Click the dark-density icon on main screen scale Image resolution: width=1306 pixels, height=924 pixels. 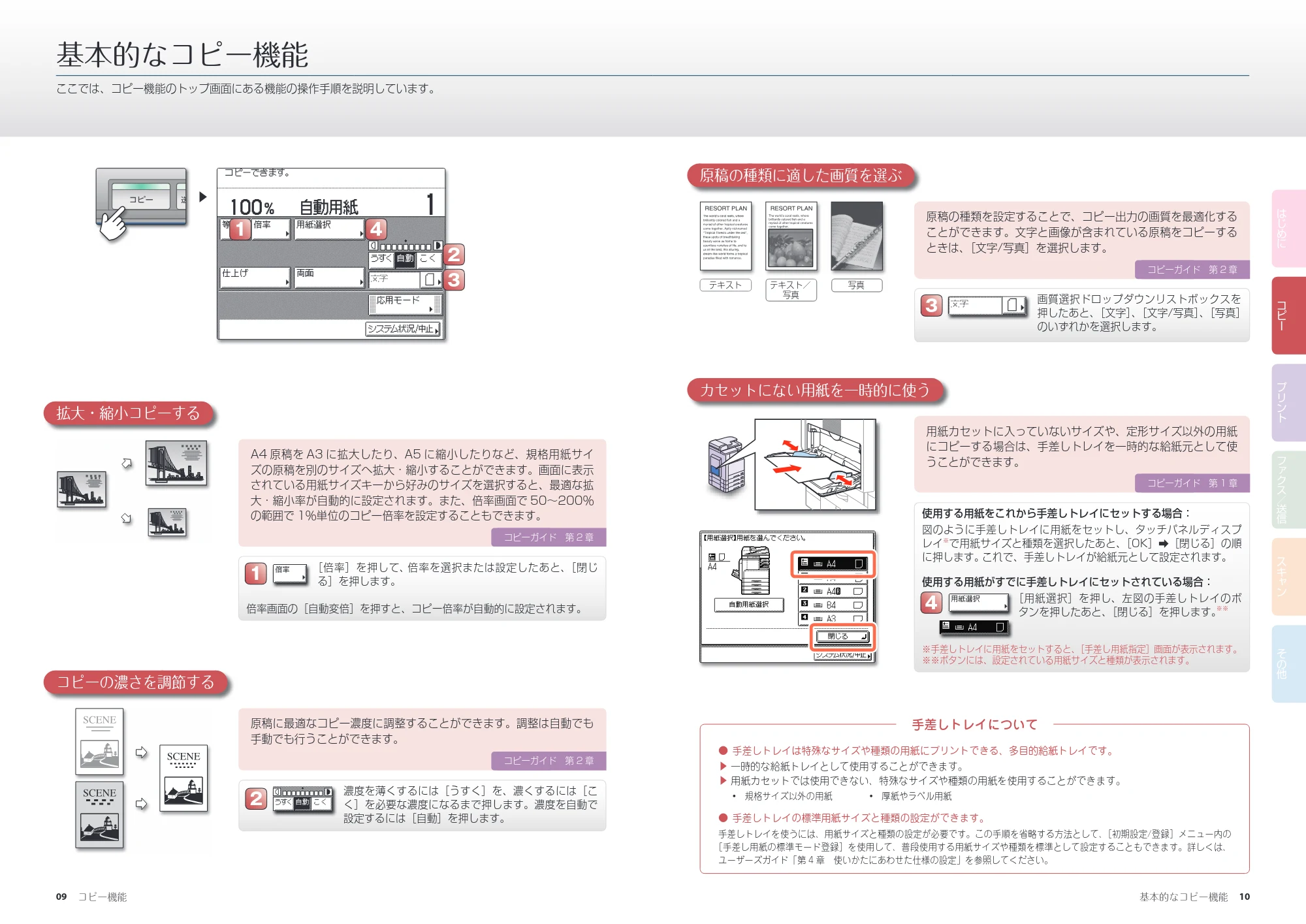(x=438, y=246)
